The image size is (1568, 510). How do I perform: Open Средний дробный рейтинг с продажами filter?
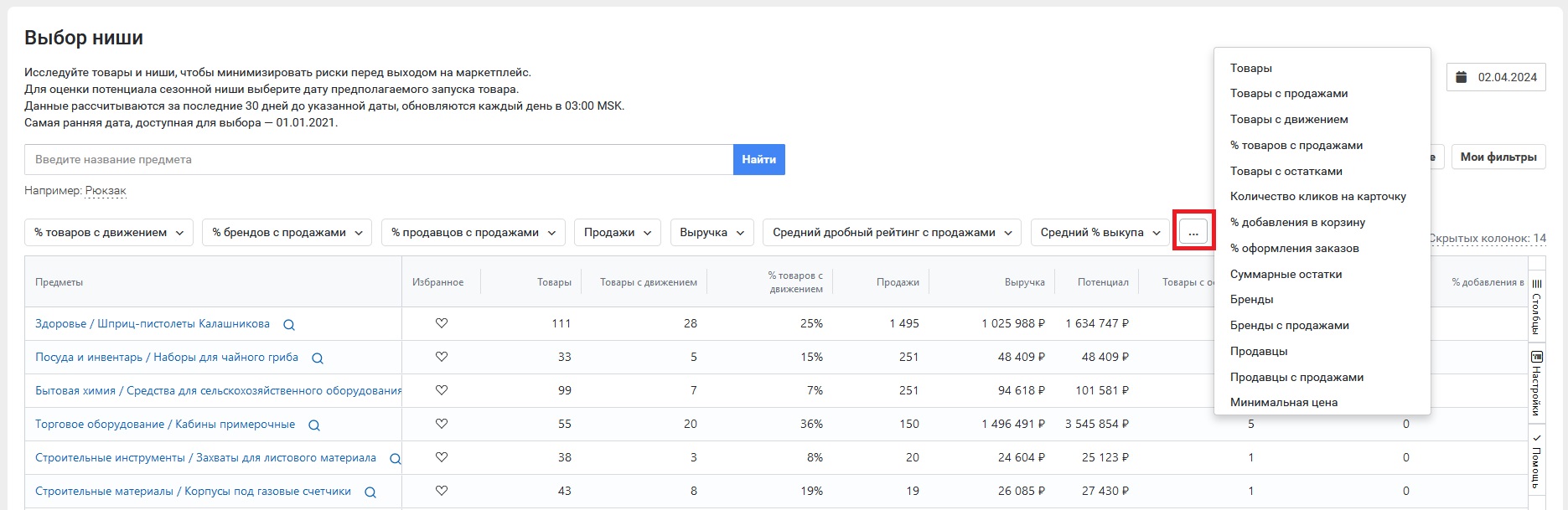point(892,233)
